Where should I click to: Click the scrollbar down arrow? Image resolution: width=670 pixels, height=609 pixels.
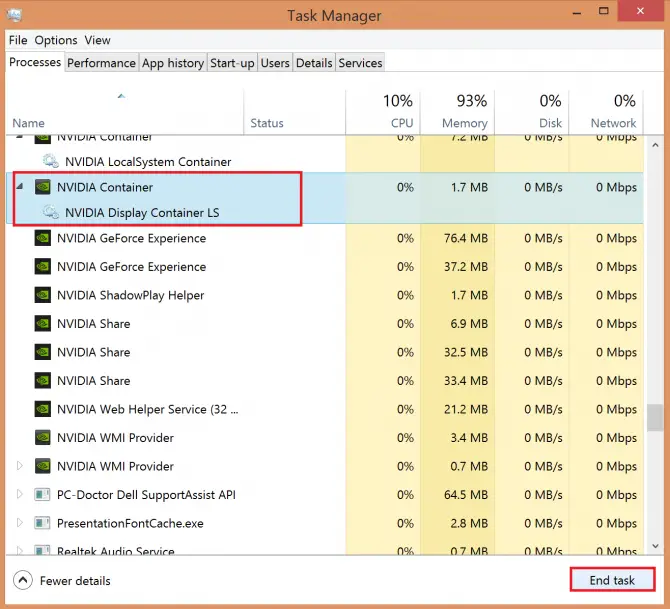(x=655, y=546)
